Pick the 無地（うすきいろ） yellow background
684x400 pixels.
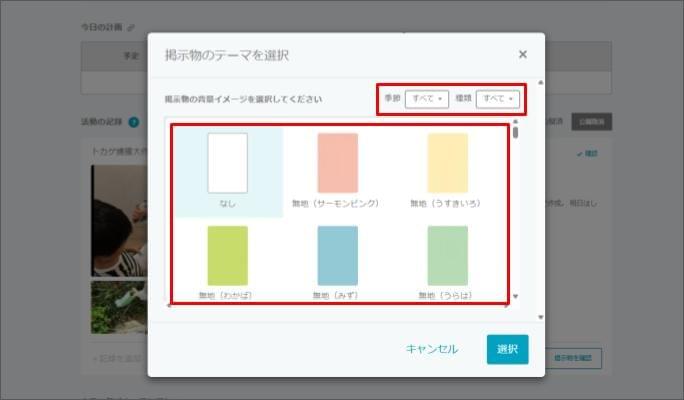pos(447,163)
